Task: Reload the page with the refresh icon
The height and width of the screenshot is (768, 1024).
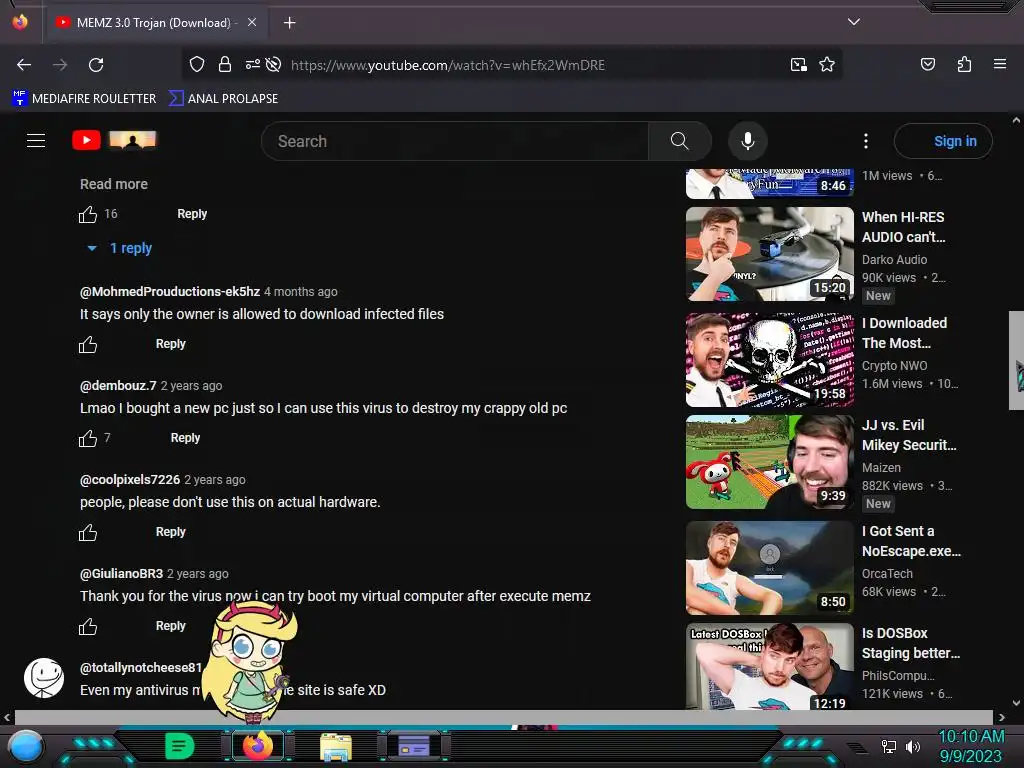Action: [96, 65]
